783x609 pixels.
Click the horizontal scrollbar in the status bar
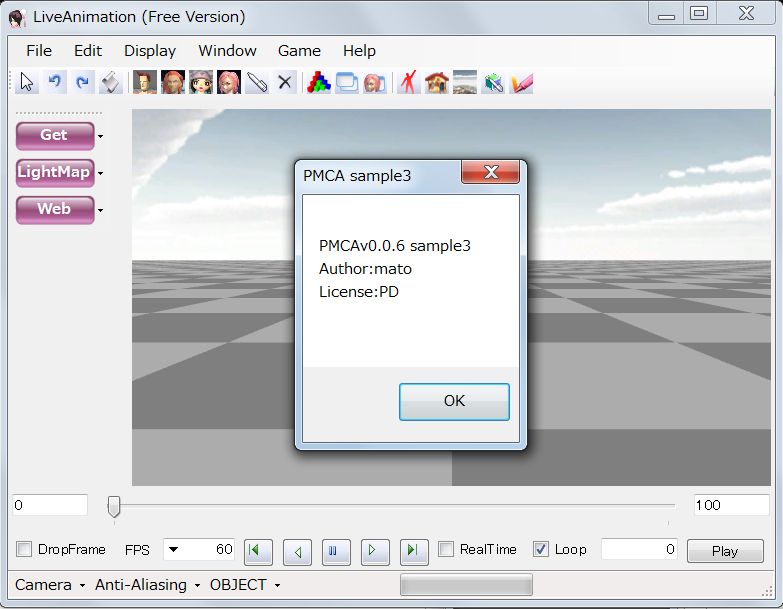[466, 585]
